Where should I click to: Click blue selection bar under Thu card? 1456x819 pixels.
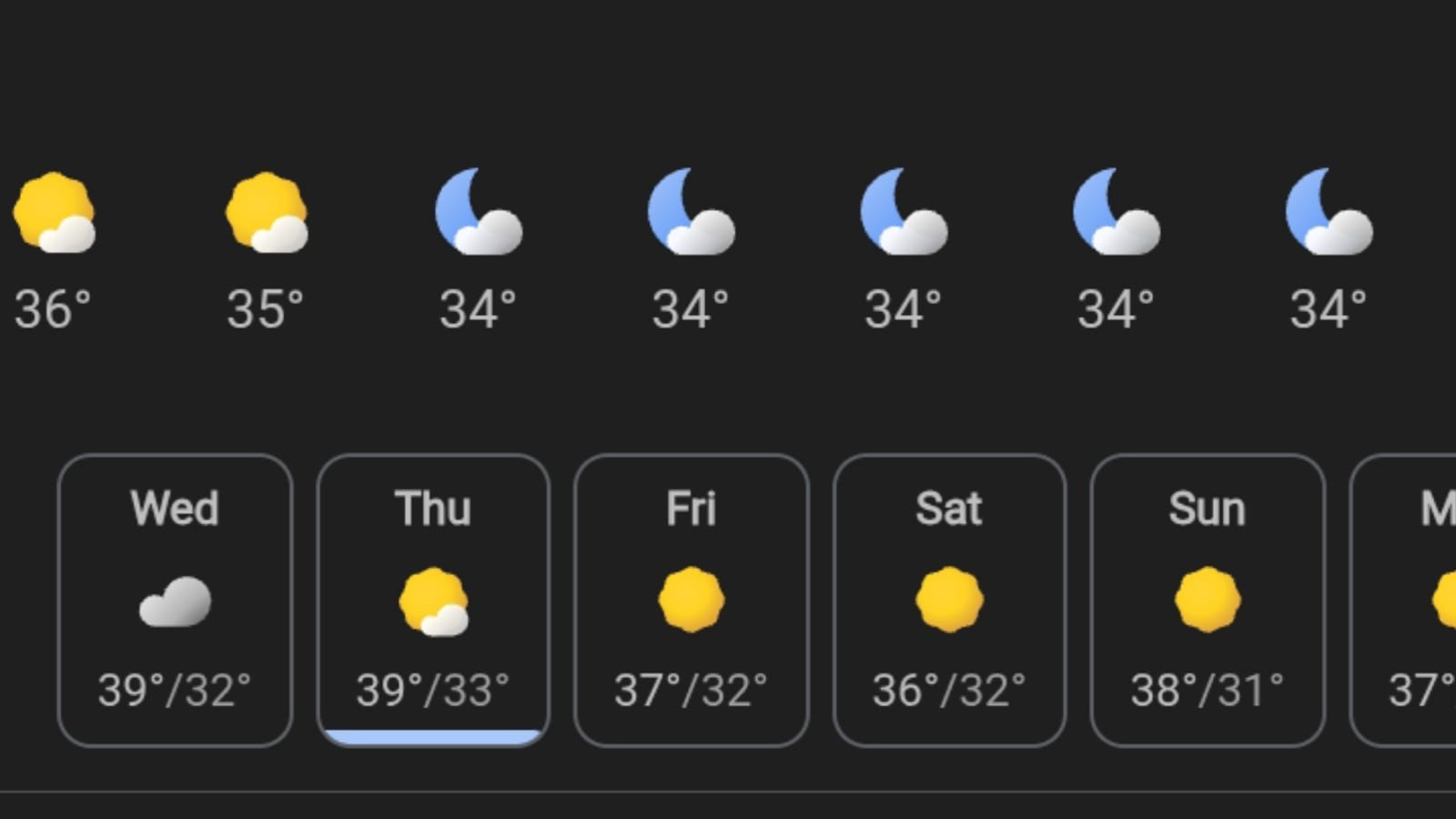click(433, 737)
